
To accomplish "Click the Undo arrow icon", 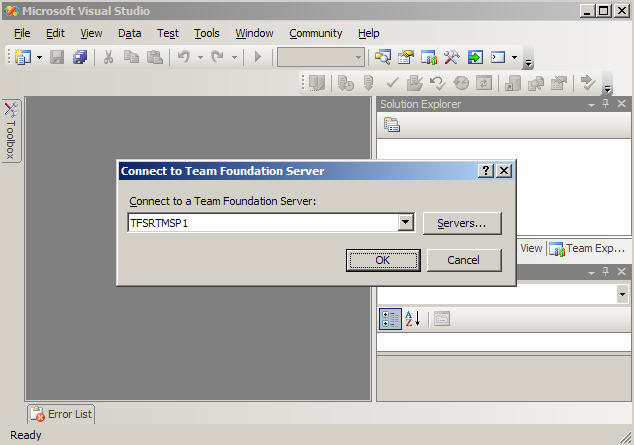I will (184, 57).
